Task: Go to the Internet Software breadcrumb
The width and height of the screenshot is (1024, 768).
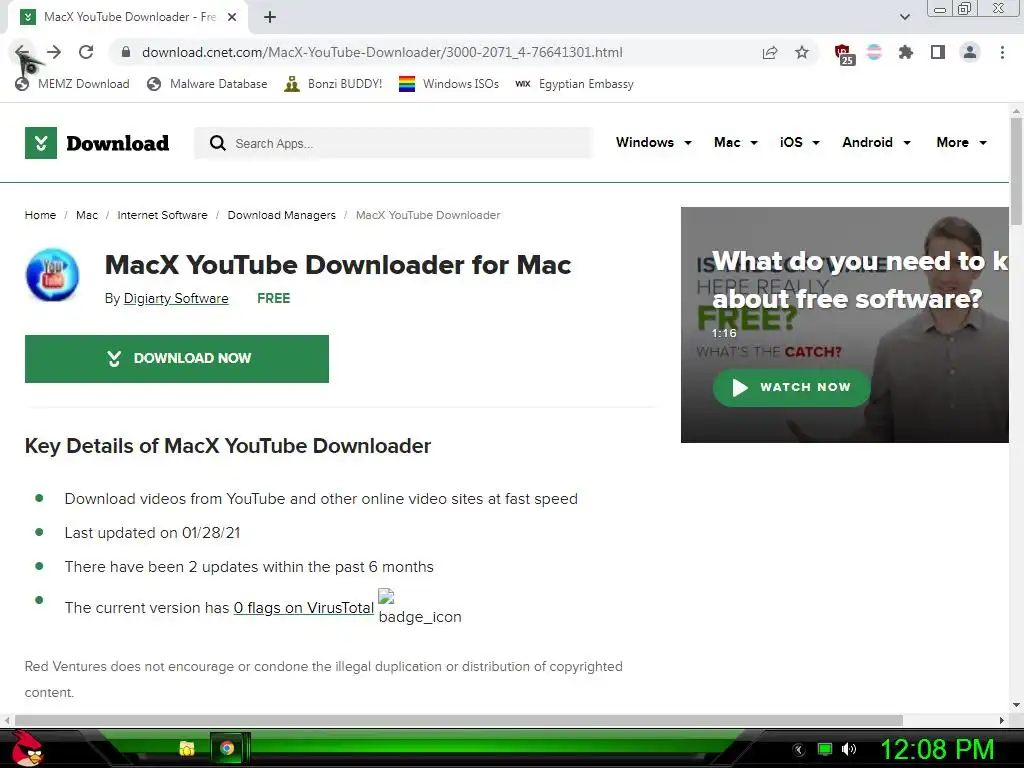Action: [x=162, y=215]
